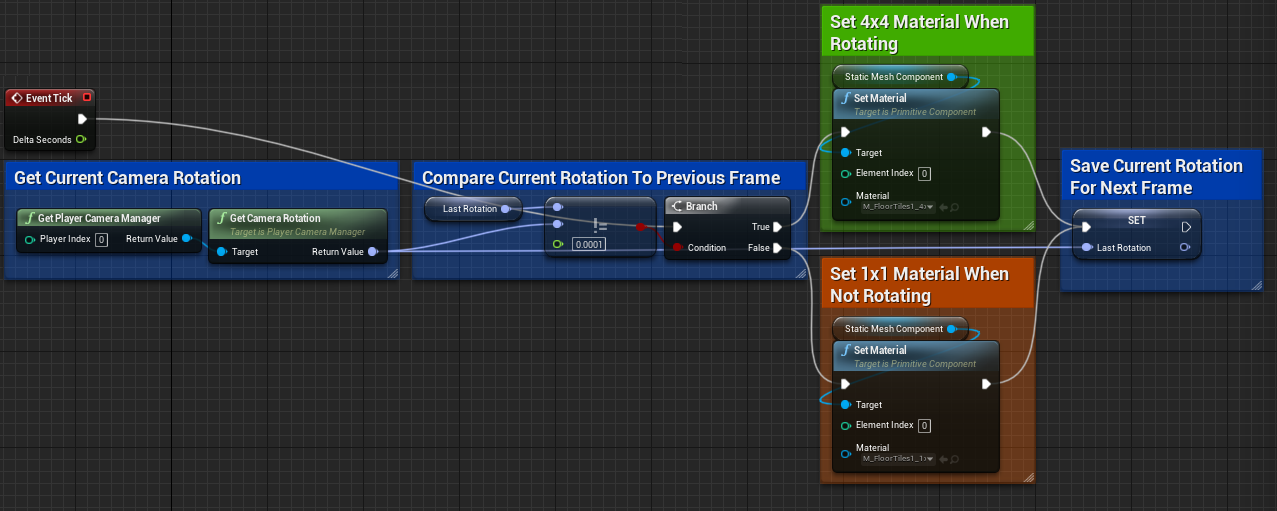The height and width of the screenshot is (511, 1277).
Task: Click the Player Index value field
Action: click(x=102, y=239)
